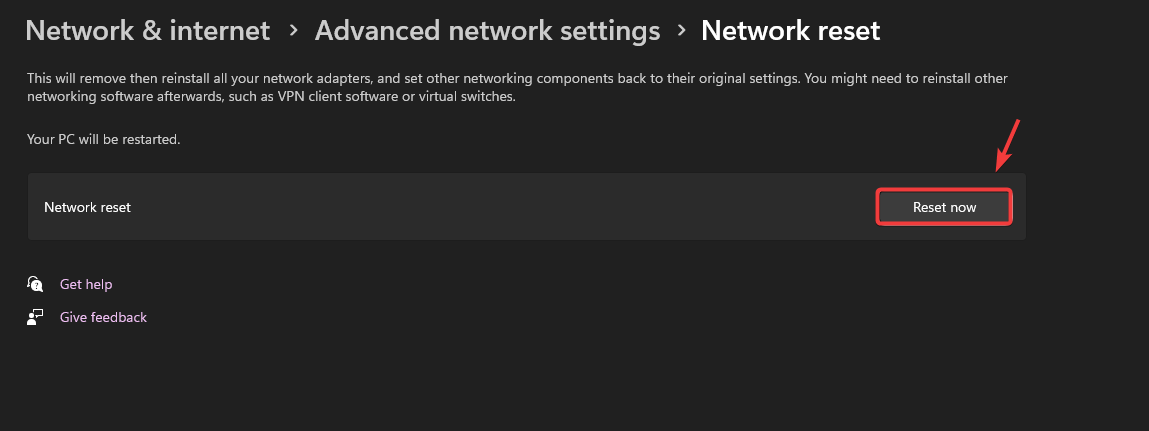Image resolution: width=1149 pixels, height=431 pixels.
Task: Open the Give feedback link
Action: click(x=103, y=317)
